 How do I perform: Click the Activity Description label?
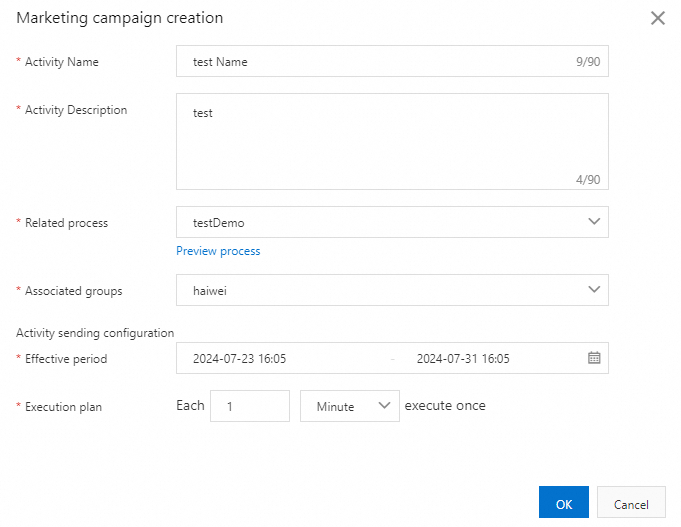coord(75,110)
